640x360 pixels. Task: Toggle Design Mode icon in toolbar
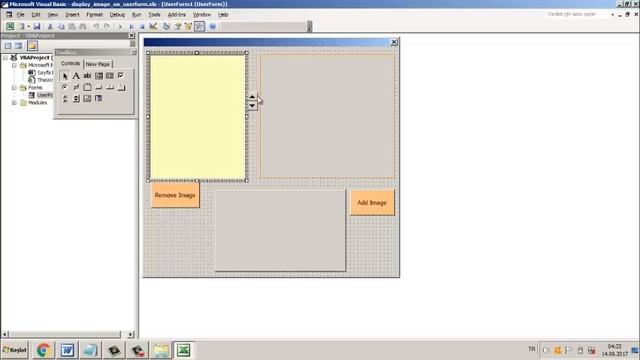153,27
